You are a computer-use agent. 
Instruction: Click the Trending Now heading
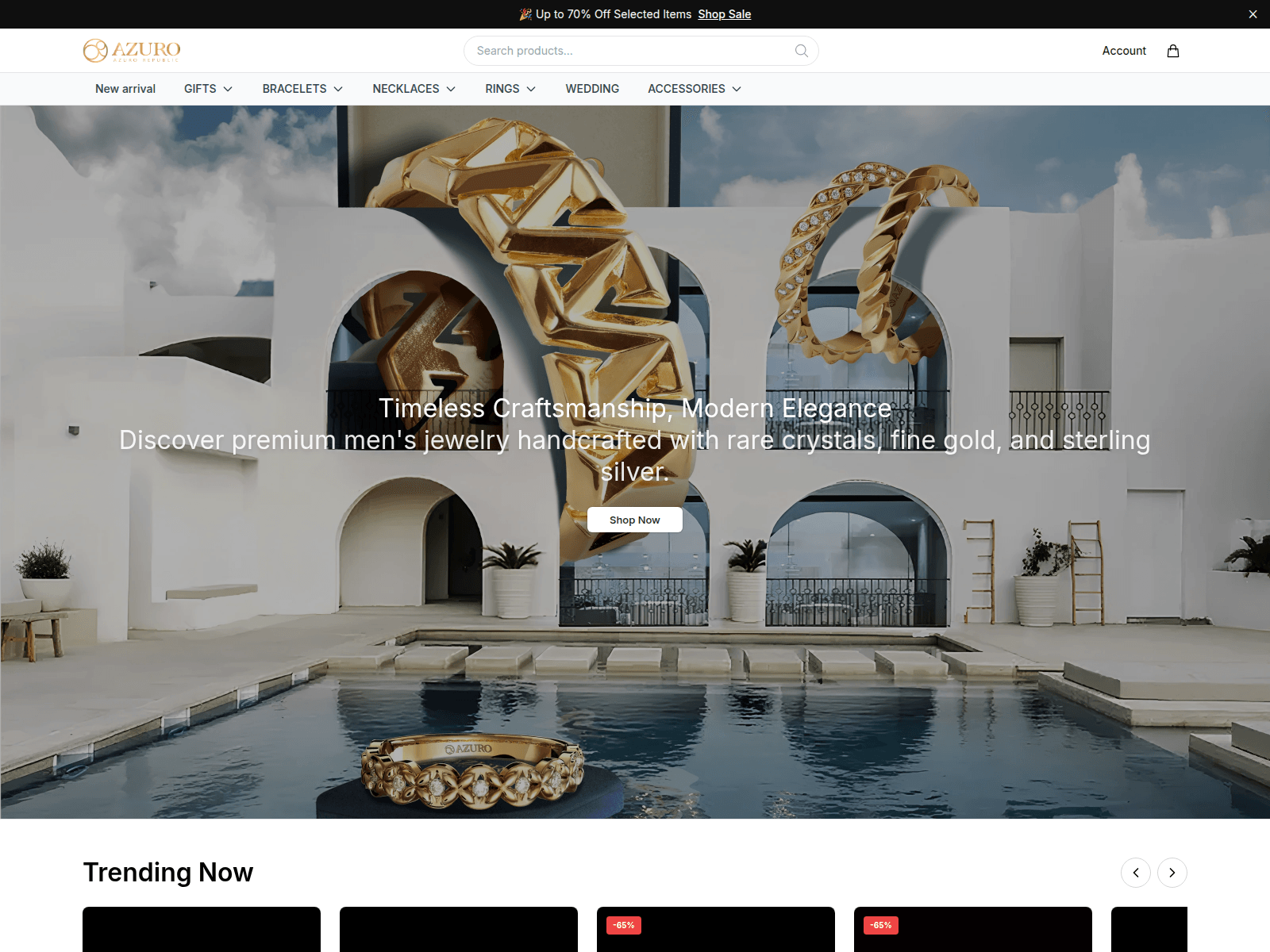click(x=168, y=873)
